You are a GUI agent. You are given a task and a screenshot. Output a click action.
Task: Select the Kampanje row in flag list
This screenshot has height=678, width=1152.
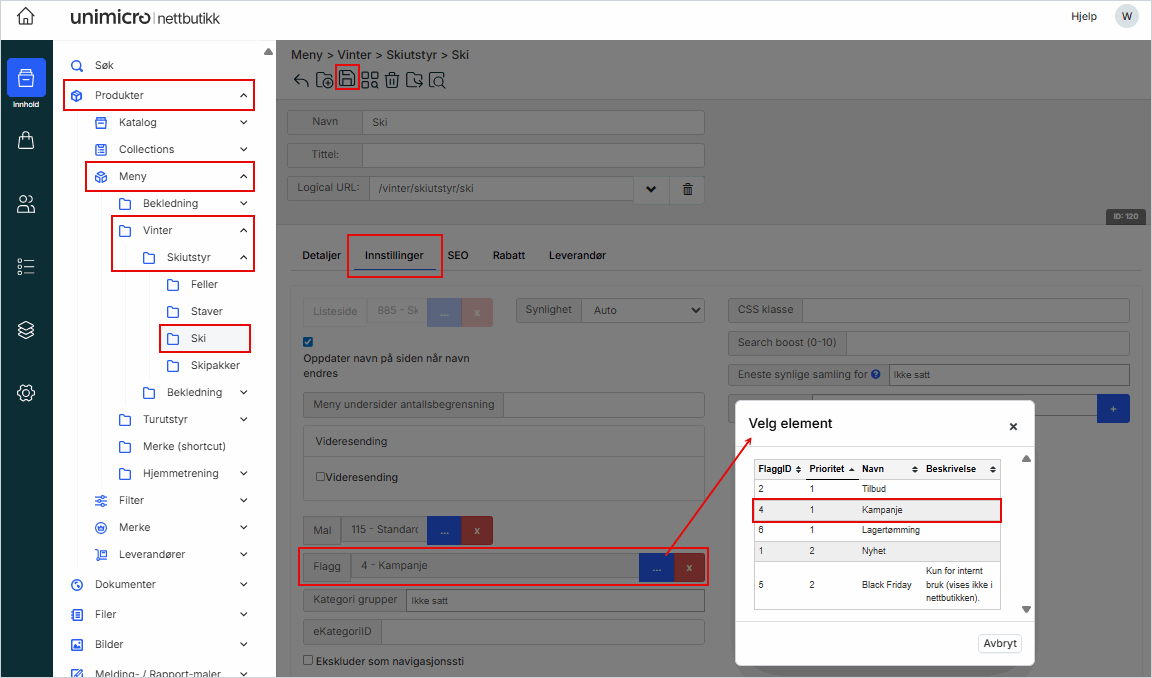click(877, 510)
